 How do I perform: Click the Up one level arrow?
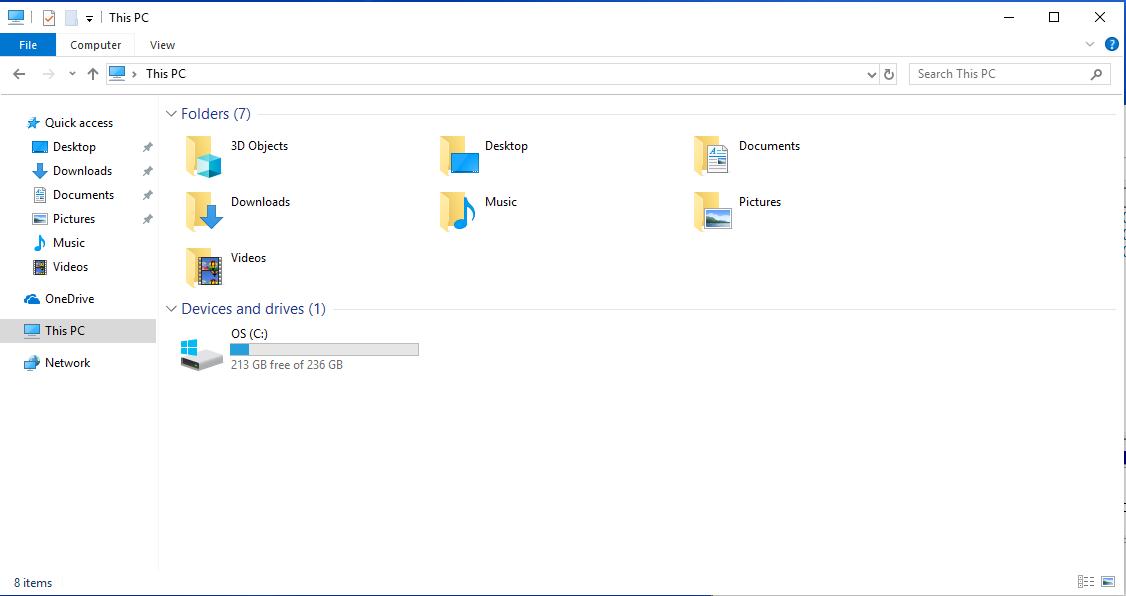tap(93, 74)
